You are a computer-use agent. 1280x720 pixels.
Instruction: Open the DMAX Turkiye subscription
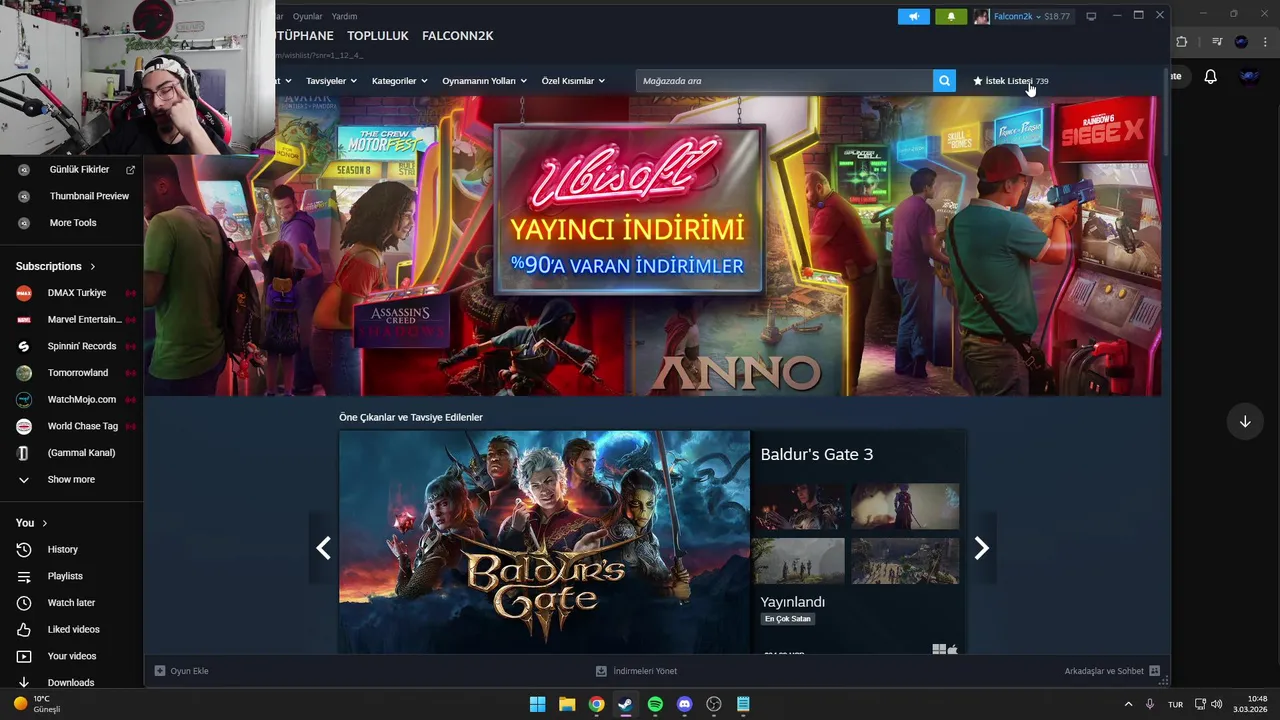(x=76, y=293)
